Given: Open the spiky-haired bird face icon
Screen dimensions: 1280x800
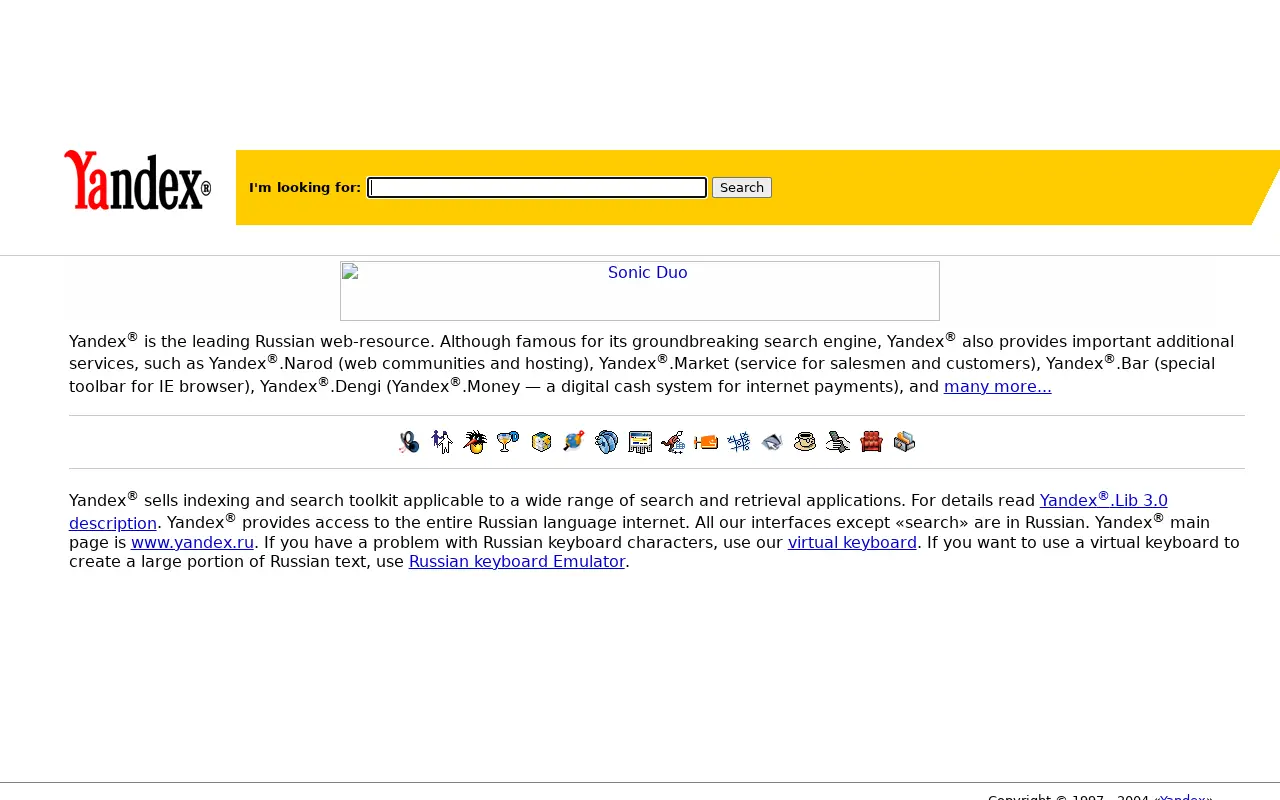Looking at the screenshot, I should (x=475, y=442).
